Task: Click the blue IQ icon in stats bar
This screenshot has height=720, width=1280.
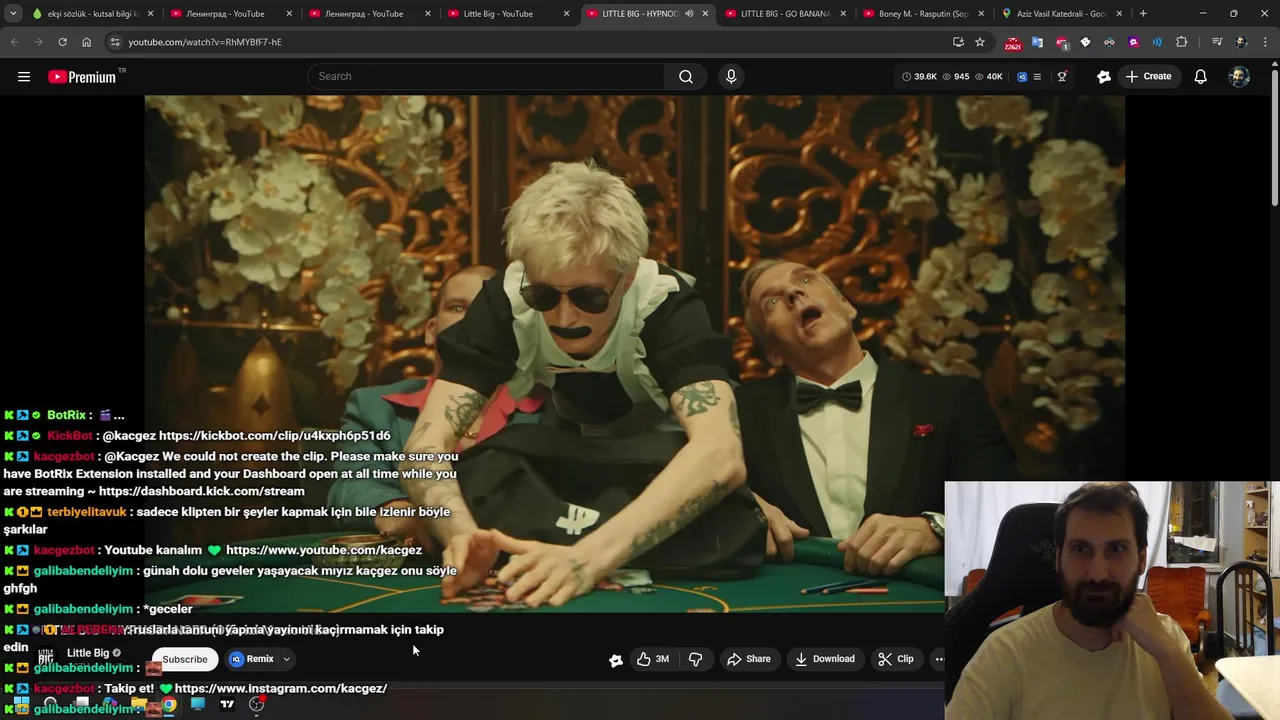Action: click(1022, 76)
